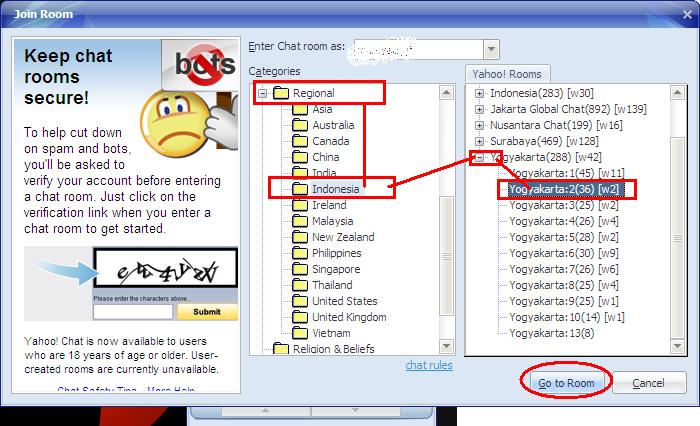700x426 pixels.
Task: Select room Yogyakarta:3(25) [w2]
Action: pos(564,205)
